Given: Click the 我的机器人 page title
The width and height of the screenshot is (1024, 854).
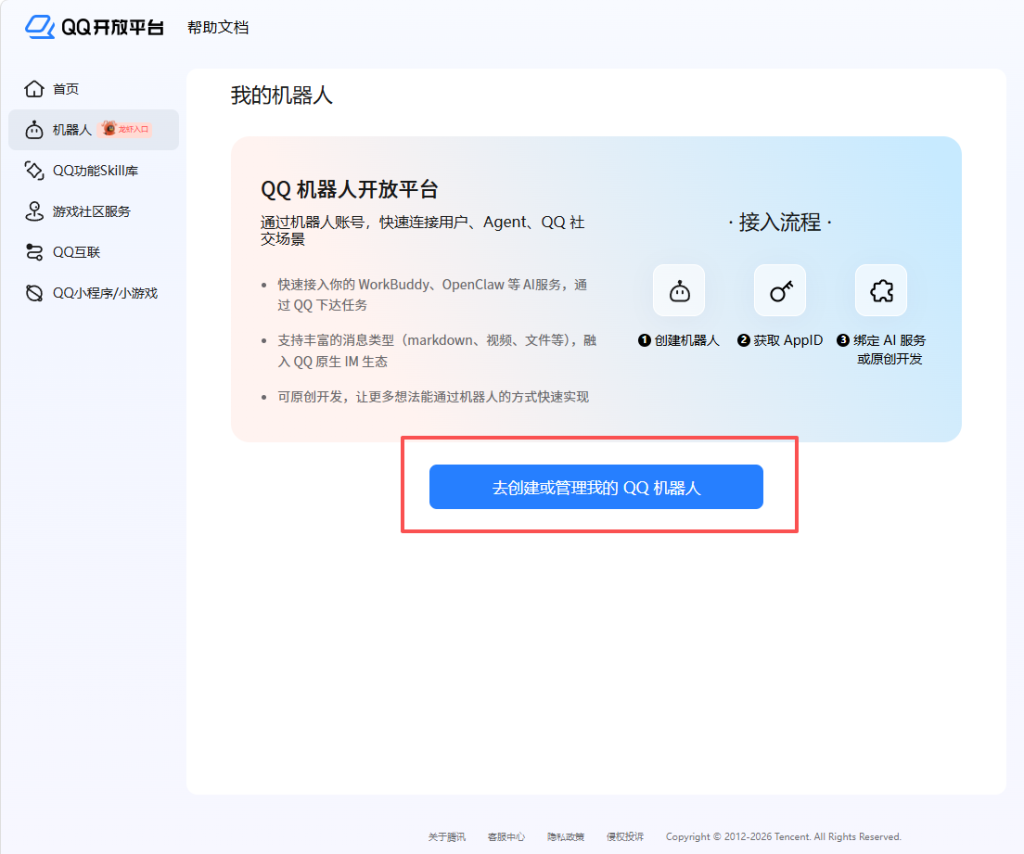Looking at the screenshot, I should point(281,95).
